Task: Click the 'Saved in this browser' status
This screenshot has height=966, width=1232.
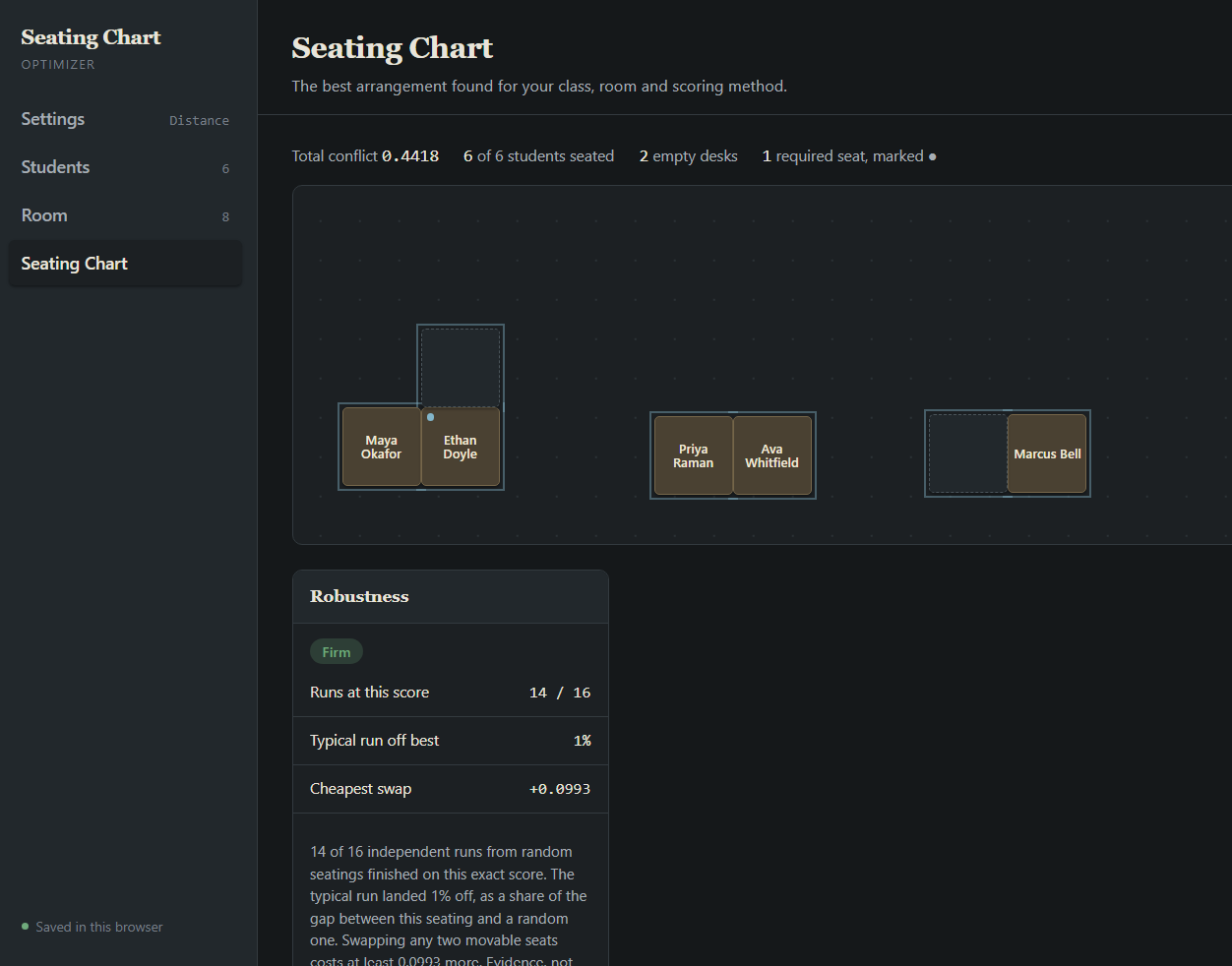Action: click(92, 927)
